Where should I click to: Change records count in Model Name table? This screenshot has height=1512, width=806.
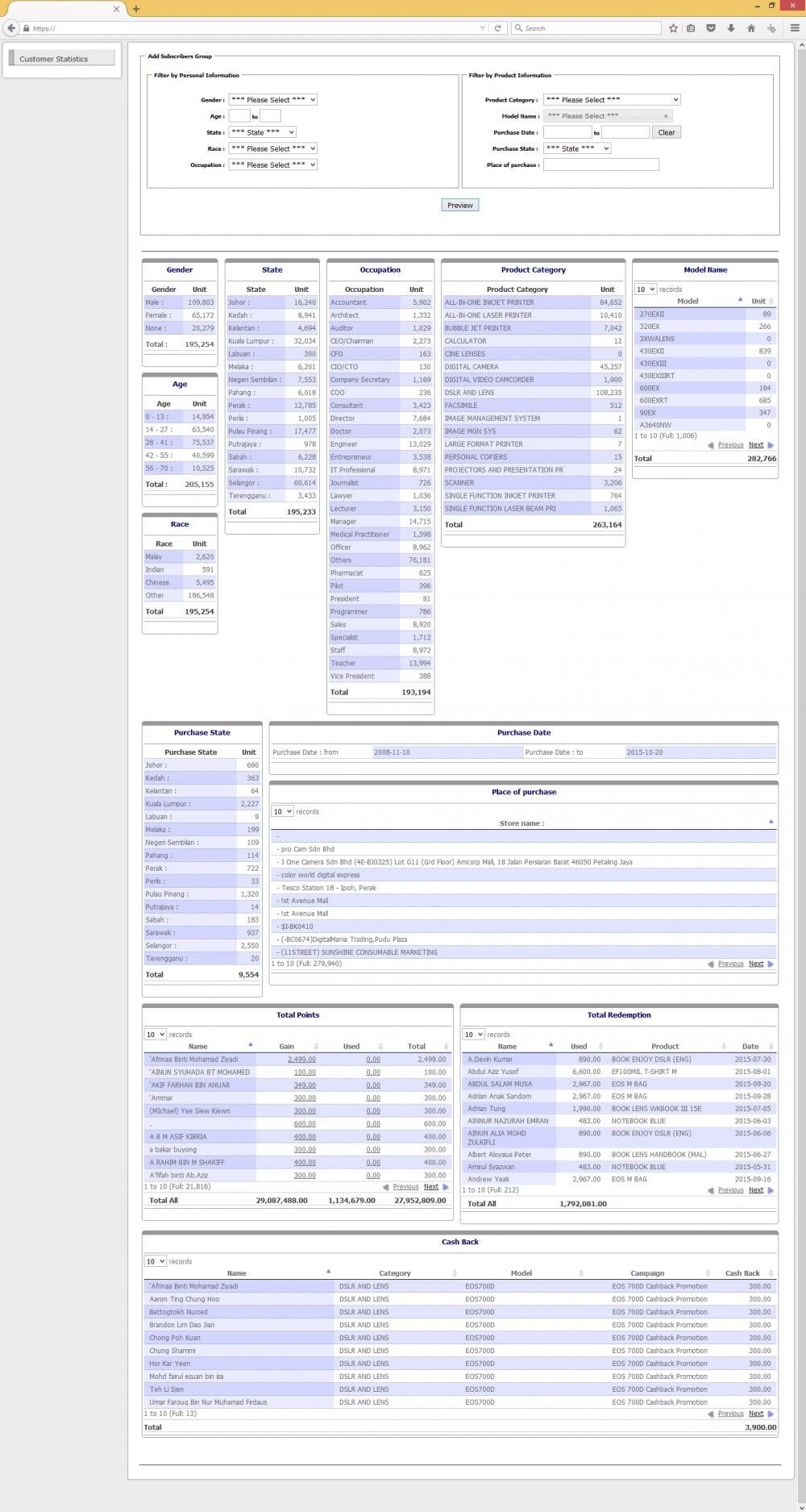[x=646, y=289]
